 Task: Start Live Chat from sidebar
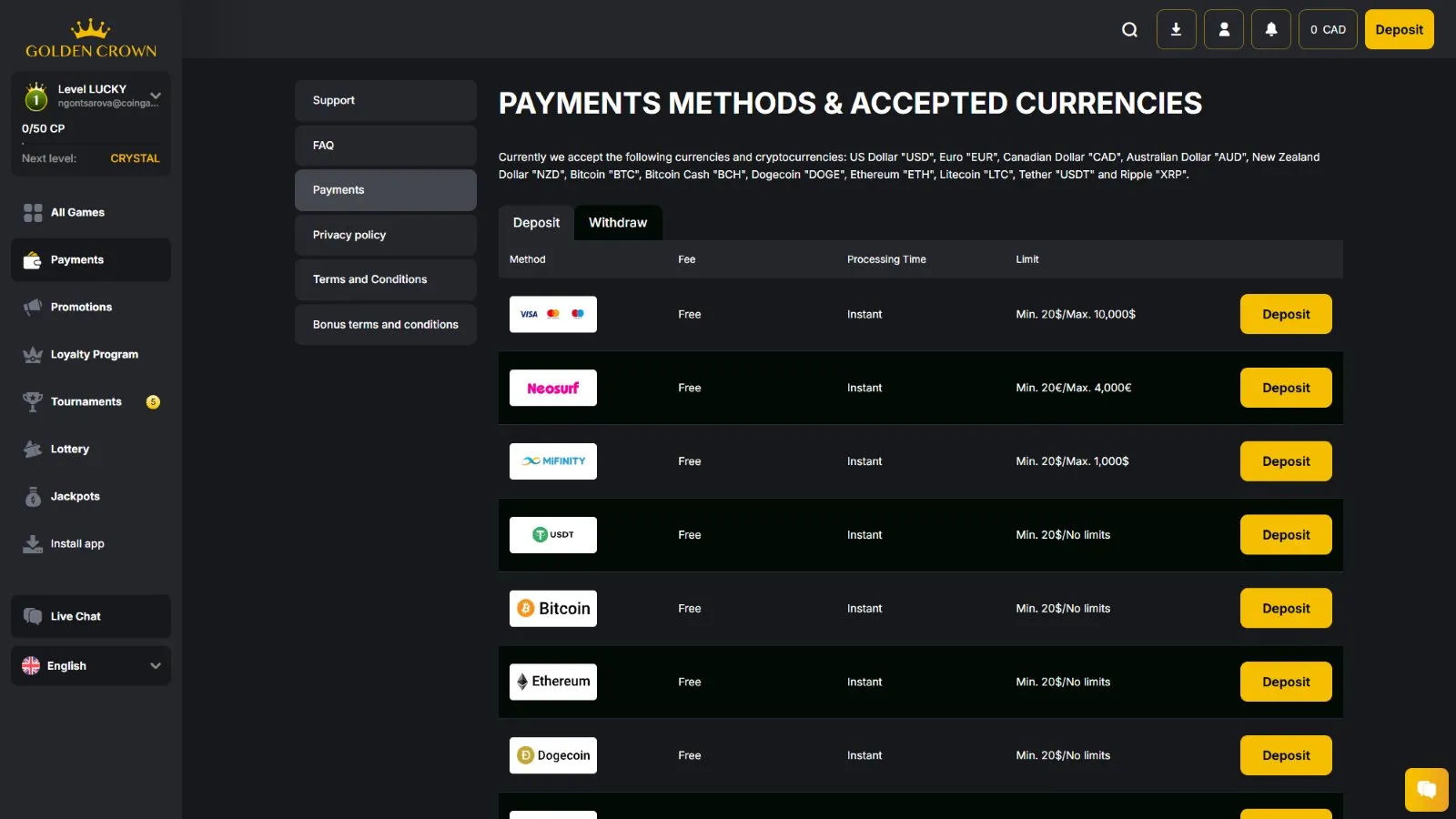tap(76, 617)
